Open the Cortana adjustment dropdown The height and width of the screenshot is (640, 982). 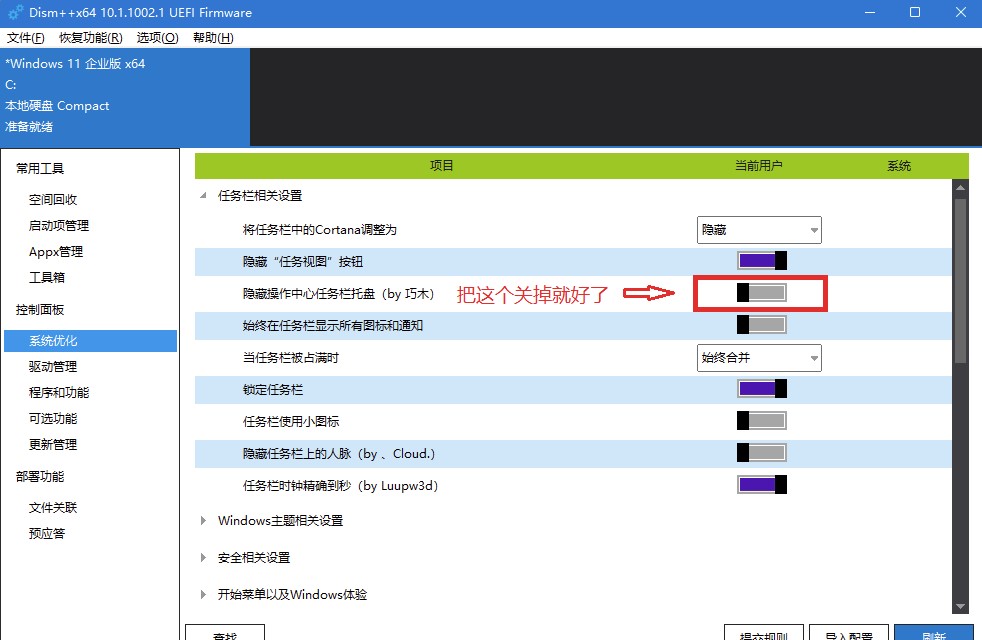coord(759,230)
